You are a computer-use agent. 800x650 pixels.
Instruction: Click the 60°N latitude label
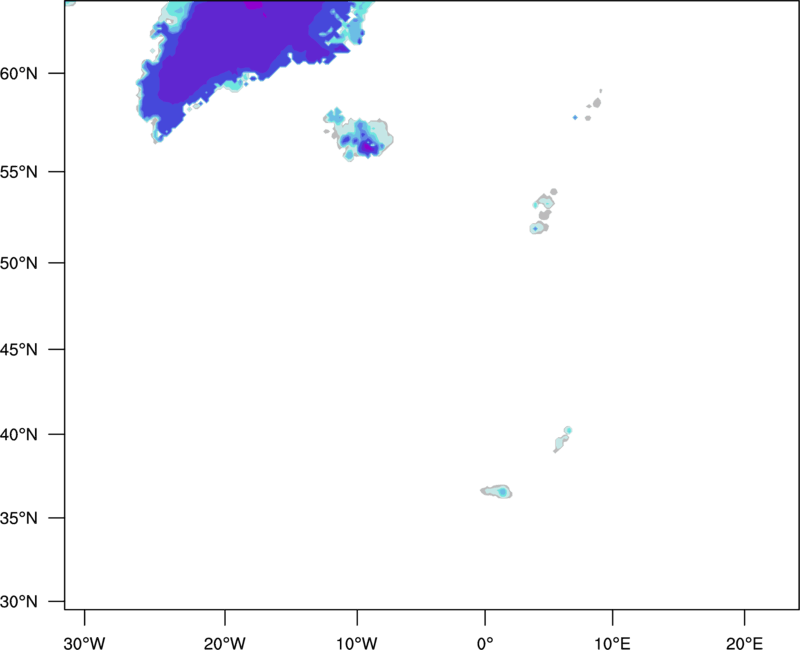point(40,74)
